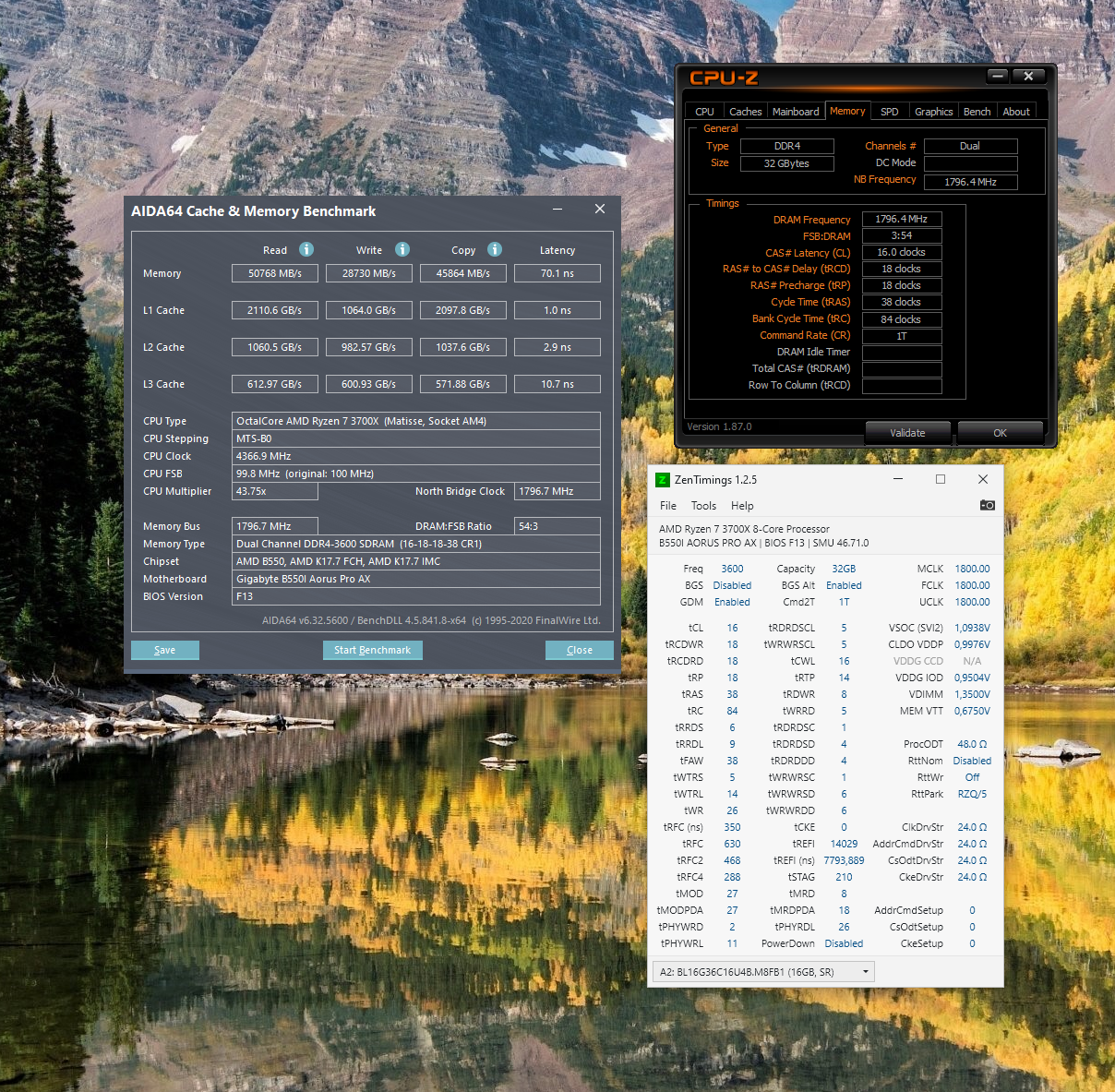Open the Bench tab in CPU-Z
The width and height of the screenshot is (1115, 1092).
pos(977,112)
